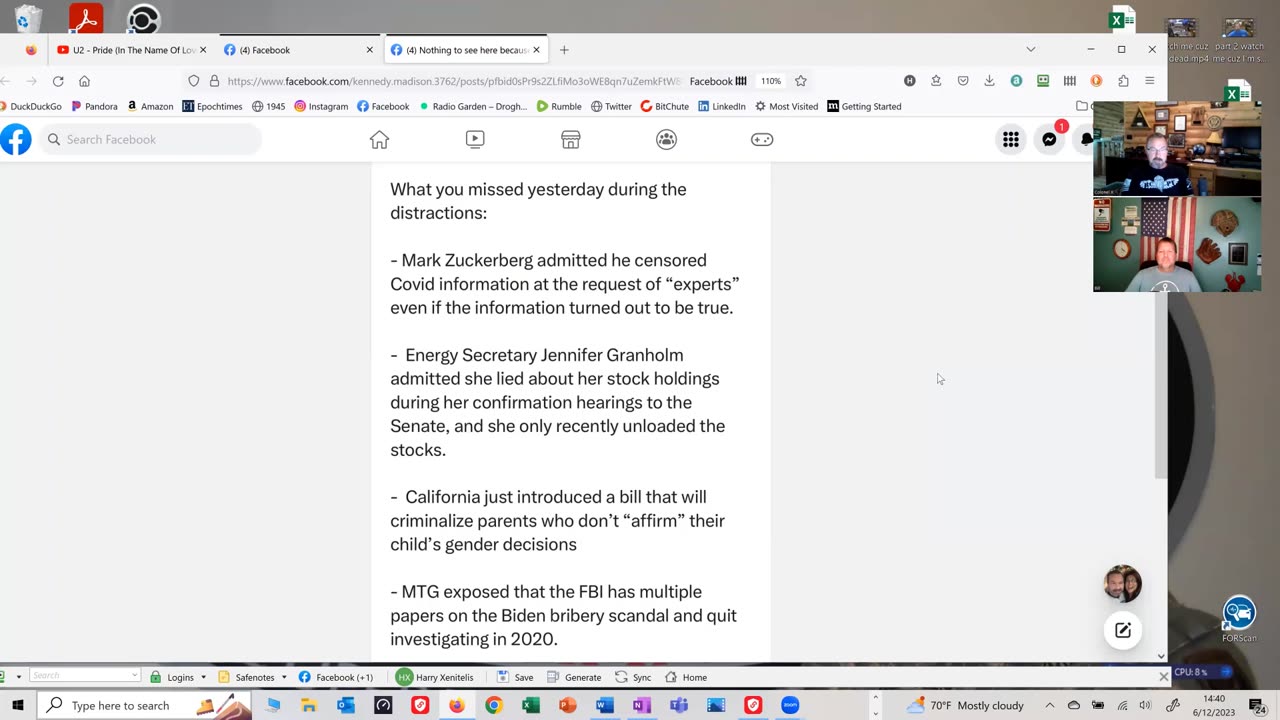List all tabs dropdown chevron
This screenshot has height=720, width=1280.
coord(1031,49)
